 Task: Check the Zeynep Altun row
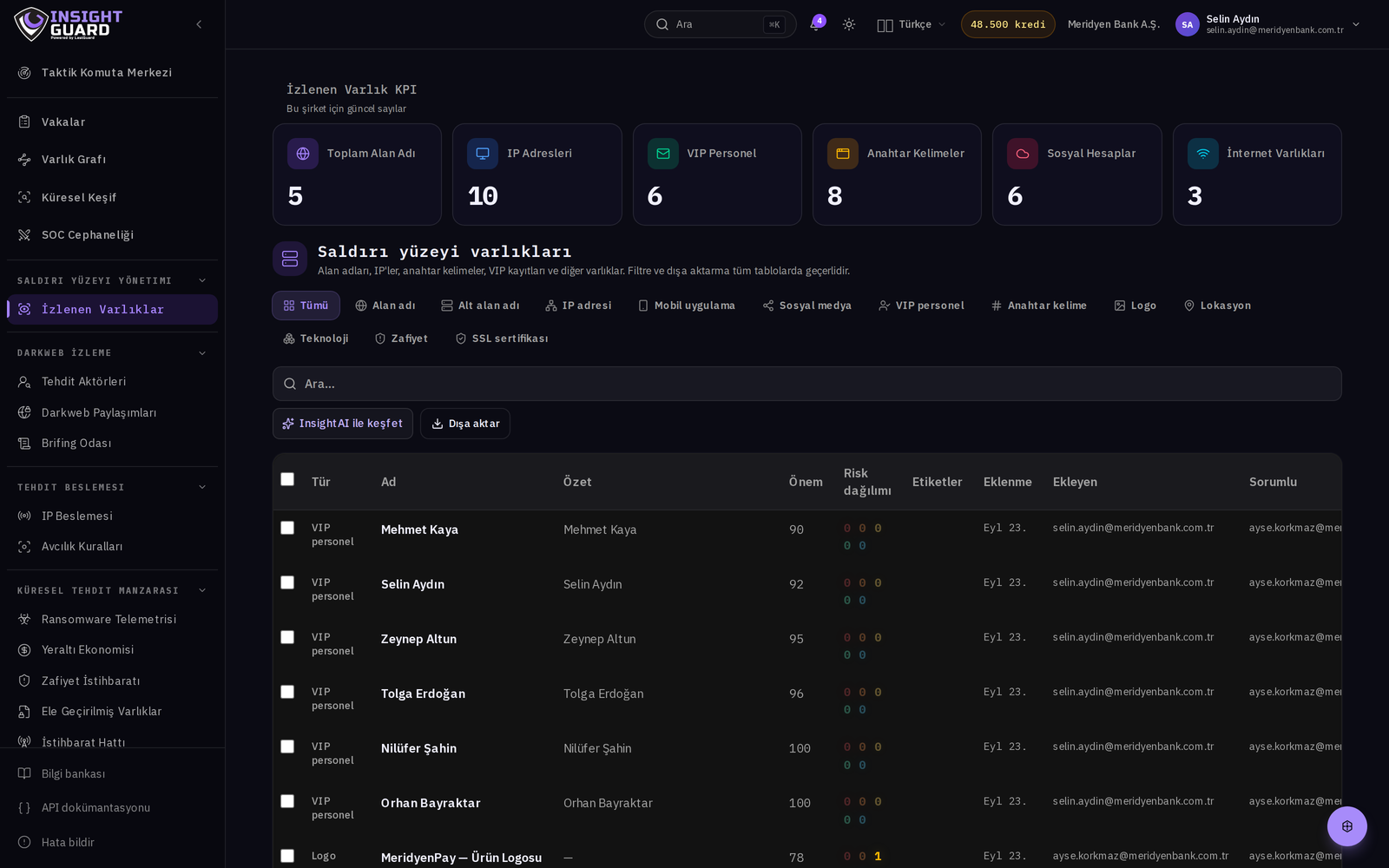287,637
